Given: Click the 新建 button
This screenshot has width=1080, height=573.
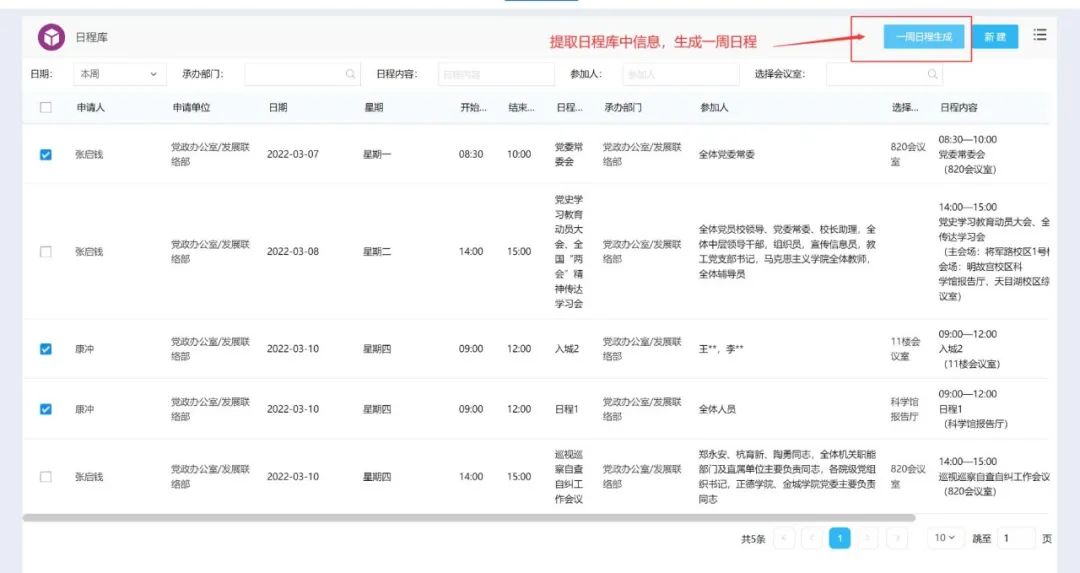Looking at the screenshot, I should (995, 37).
